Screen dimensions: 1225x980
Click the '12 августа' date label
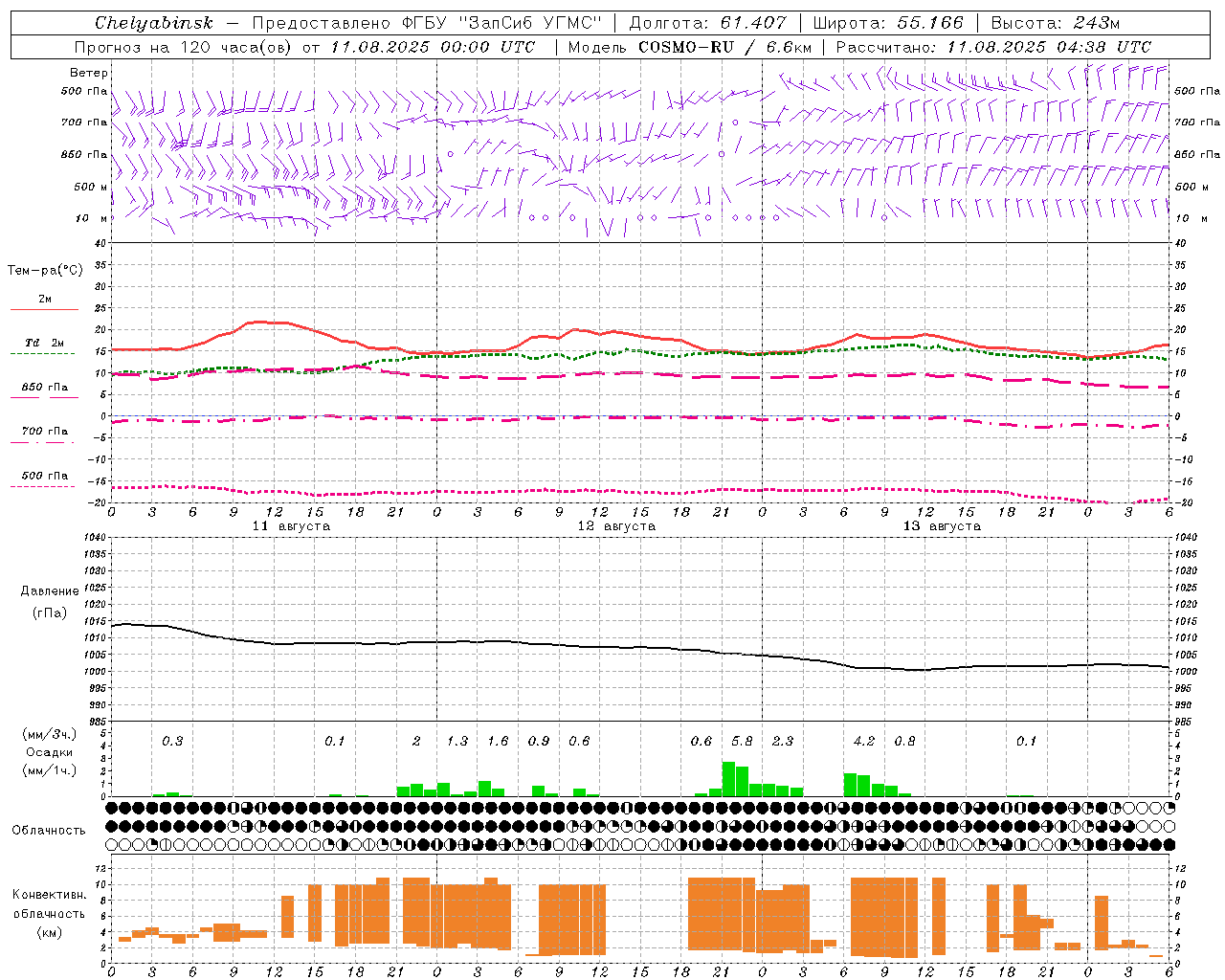[x=616, y=526]
